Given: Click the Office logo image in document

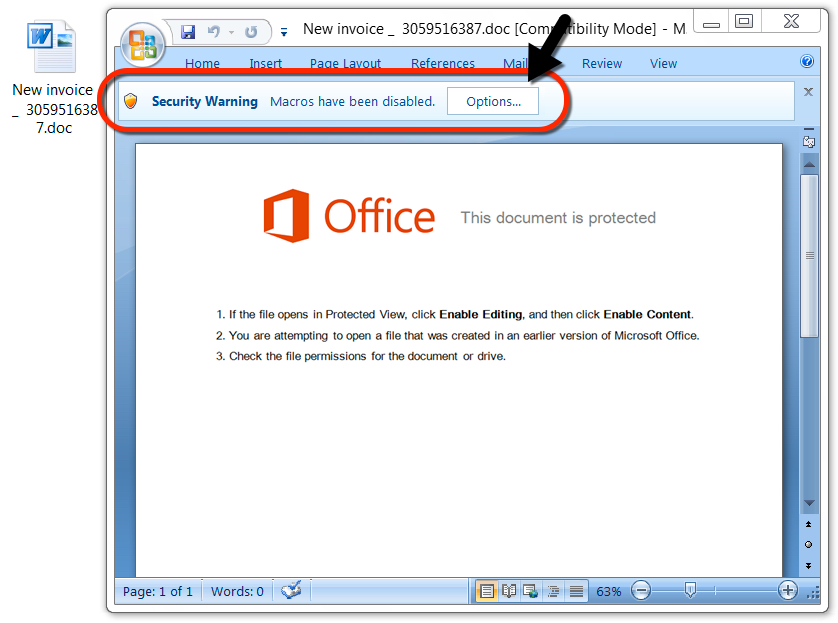Looking at the screenshot, I should pos(349,215).
